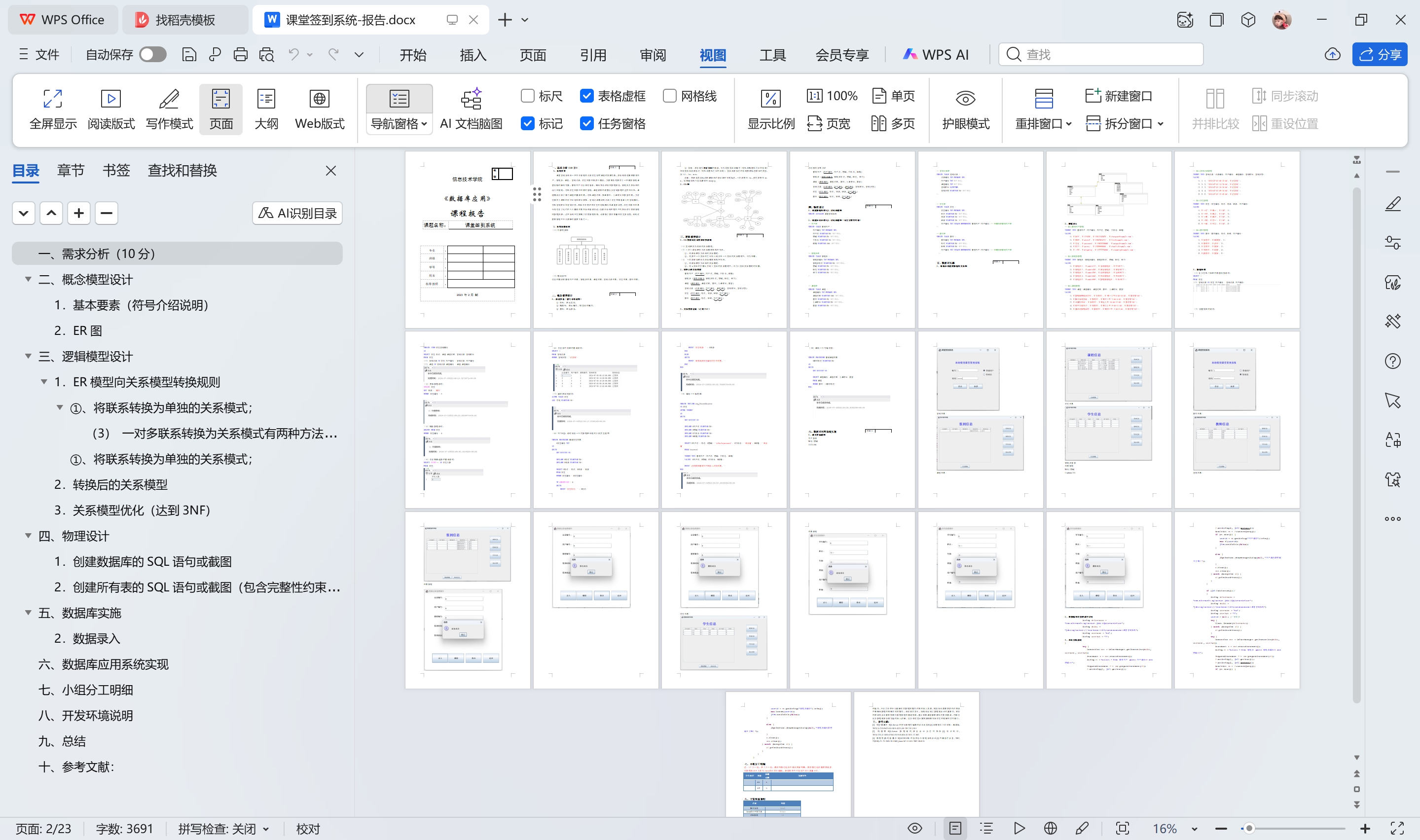The image size is (1420, 840).
Task: Uncheck the 表格虚框 checkbox
Action: 587,96
